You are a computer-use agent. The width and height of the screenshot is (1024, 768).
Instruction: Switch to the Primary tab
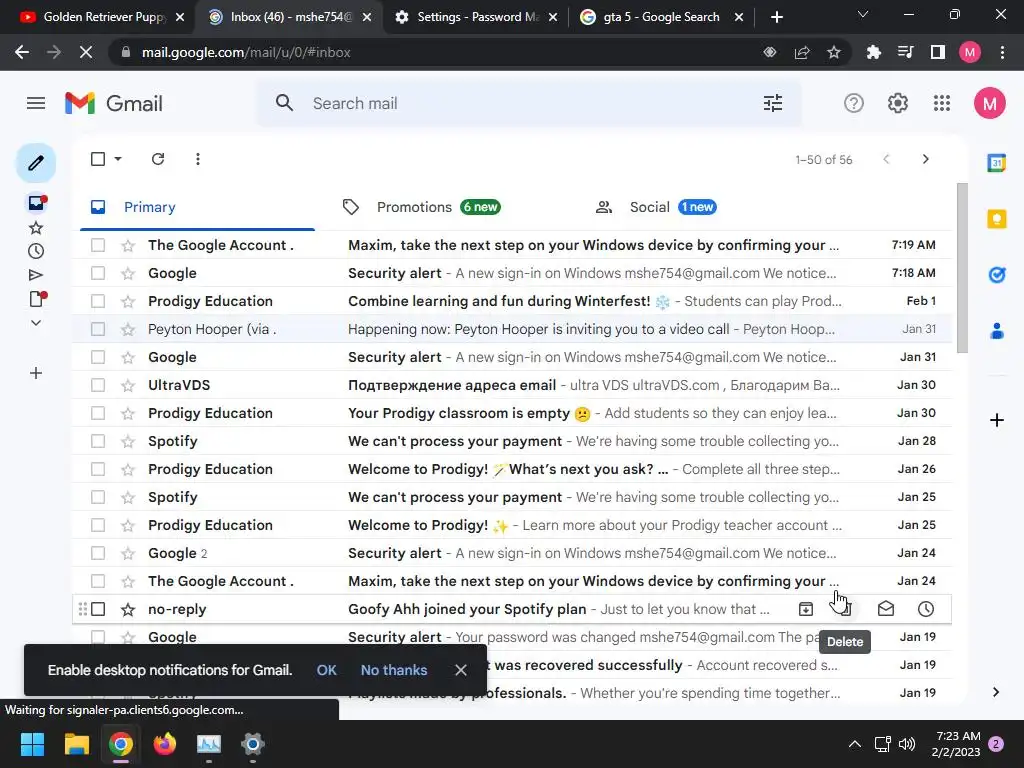pyautogui.click(x=197, y=208)
